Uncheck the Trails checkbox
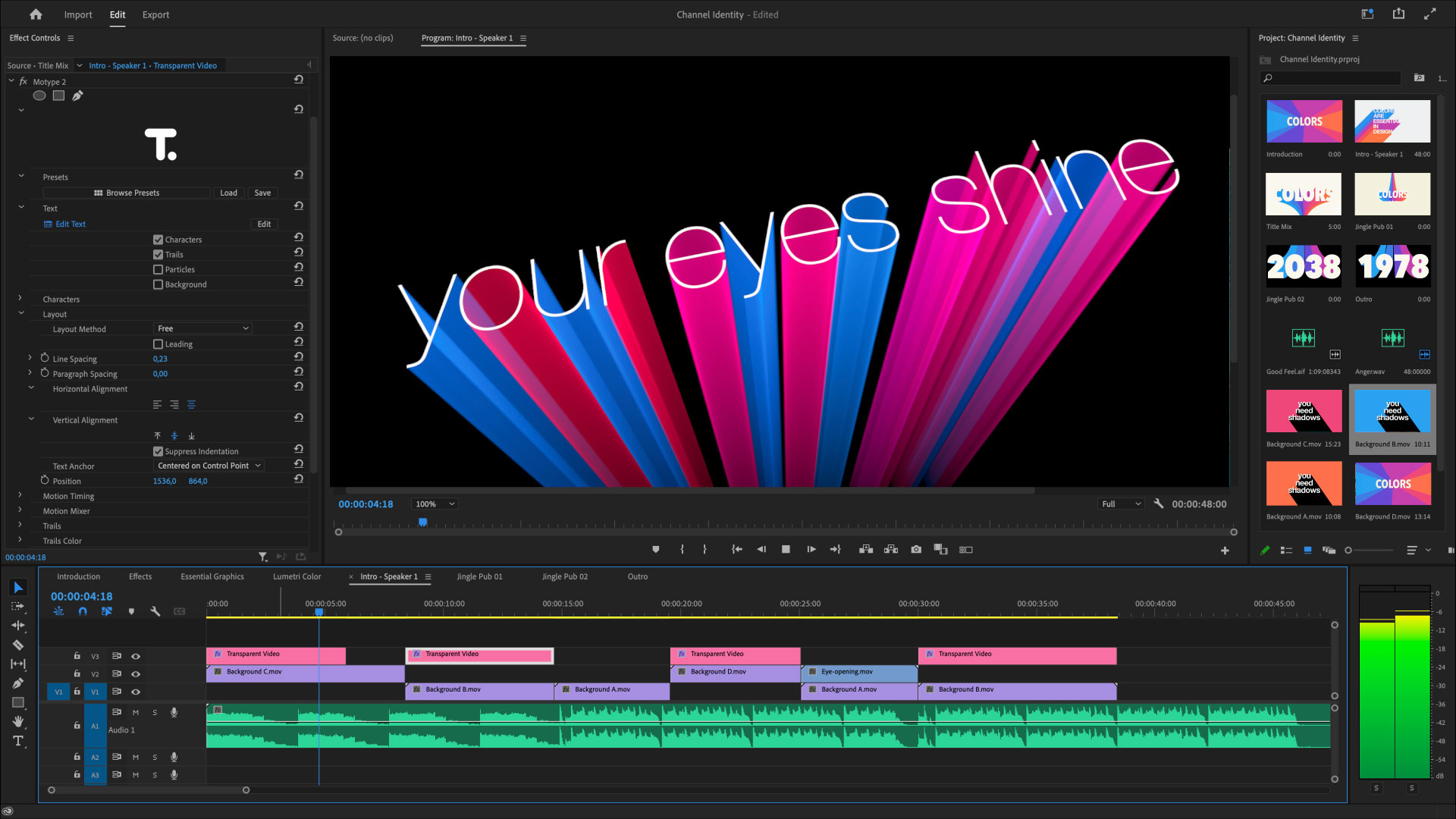 (x=158, y=255)
